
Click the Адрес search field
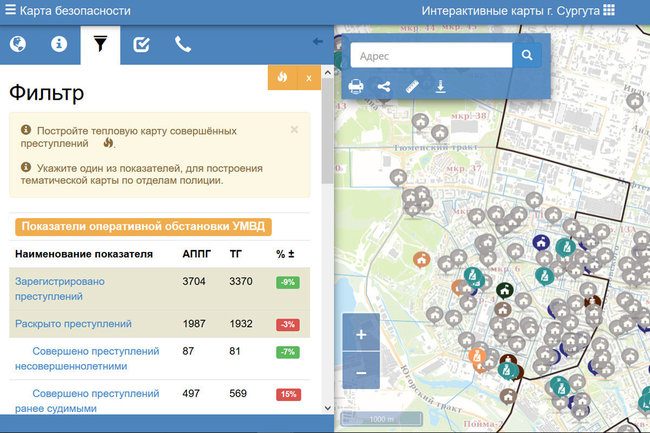430,56
